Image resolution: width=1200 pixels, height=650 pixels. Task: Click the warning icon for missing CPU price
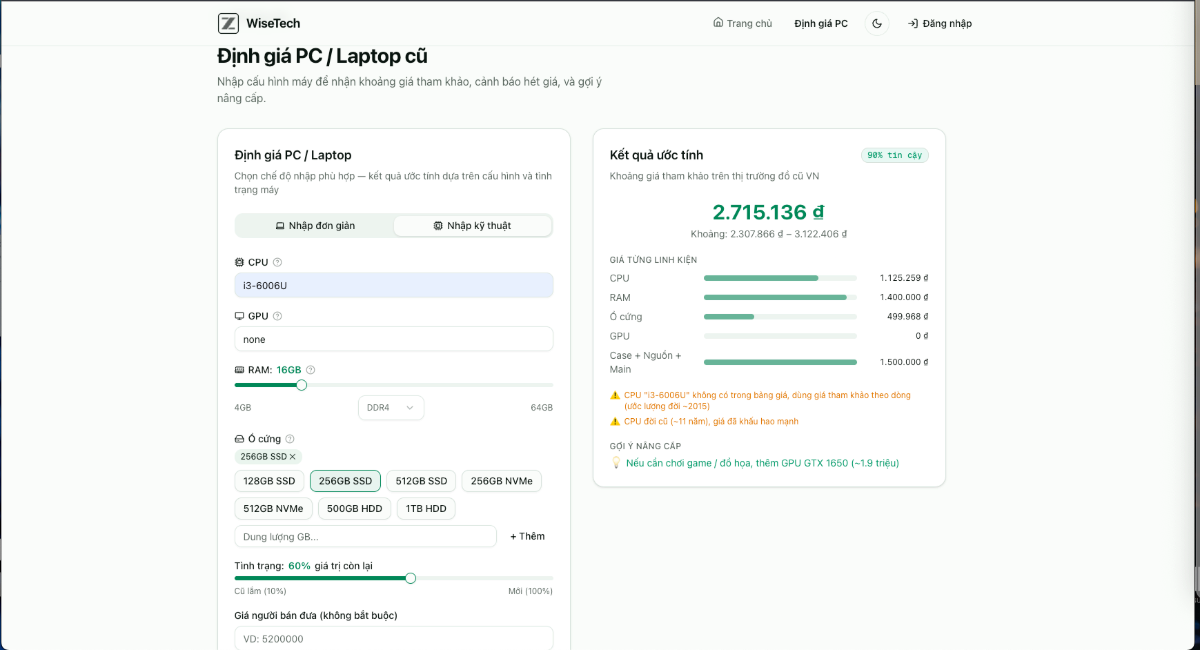615,395
